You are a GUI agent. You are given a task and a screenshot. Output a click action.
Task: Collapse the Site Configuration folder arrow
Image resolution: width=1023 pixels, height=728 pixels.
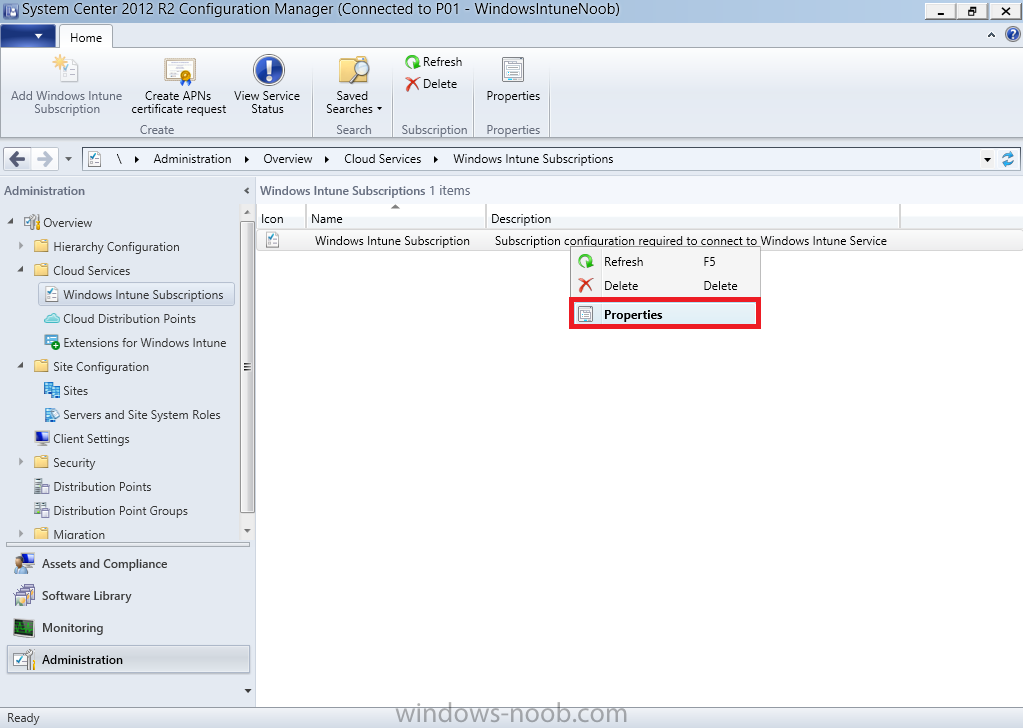tap(21, 366)
